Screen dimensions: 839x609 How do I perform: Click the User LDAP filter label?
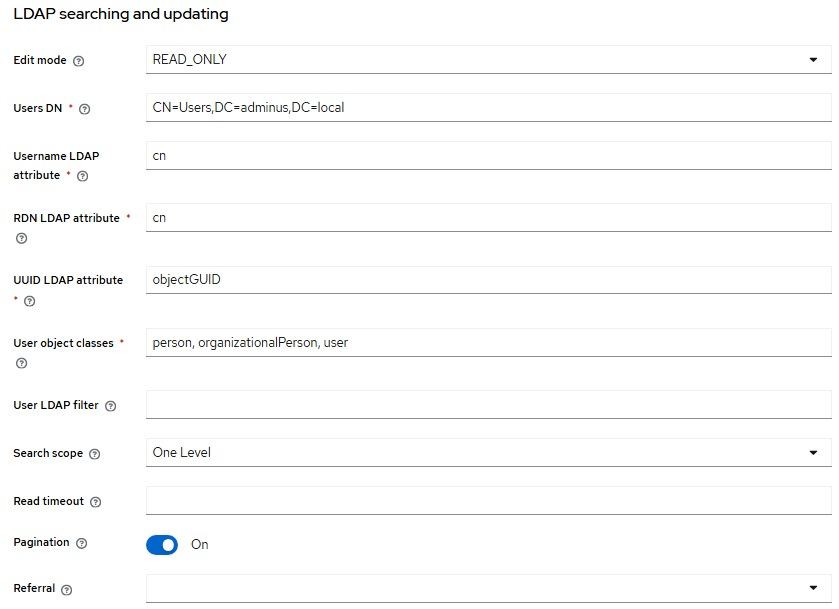tap(56, 405)
